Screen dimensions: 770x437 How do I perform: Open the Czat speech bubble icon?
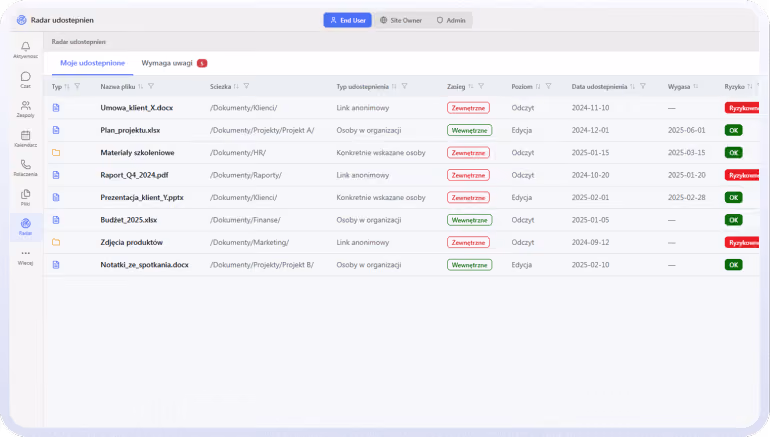point(26,79)
